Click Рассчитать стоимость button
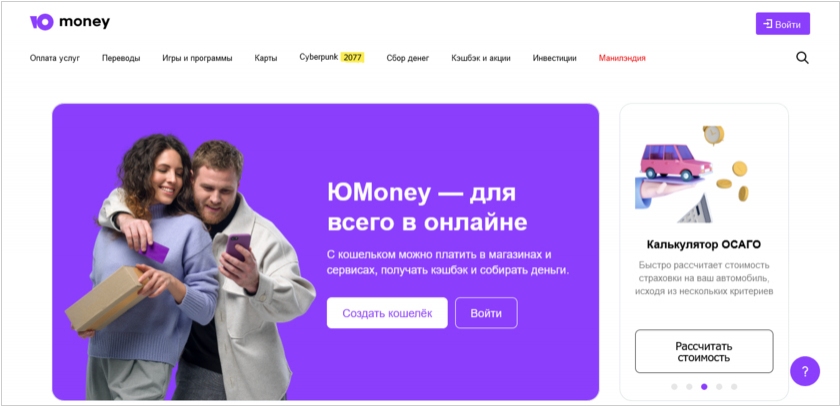This screenshot has width=840, height=406. [704, 351]
